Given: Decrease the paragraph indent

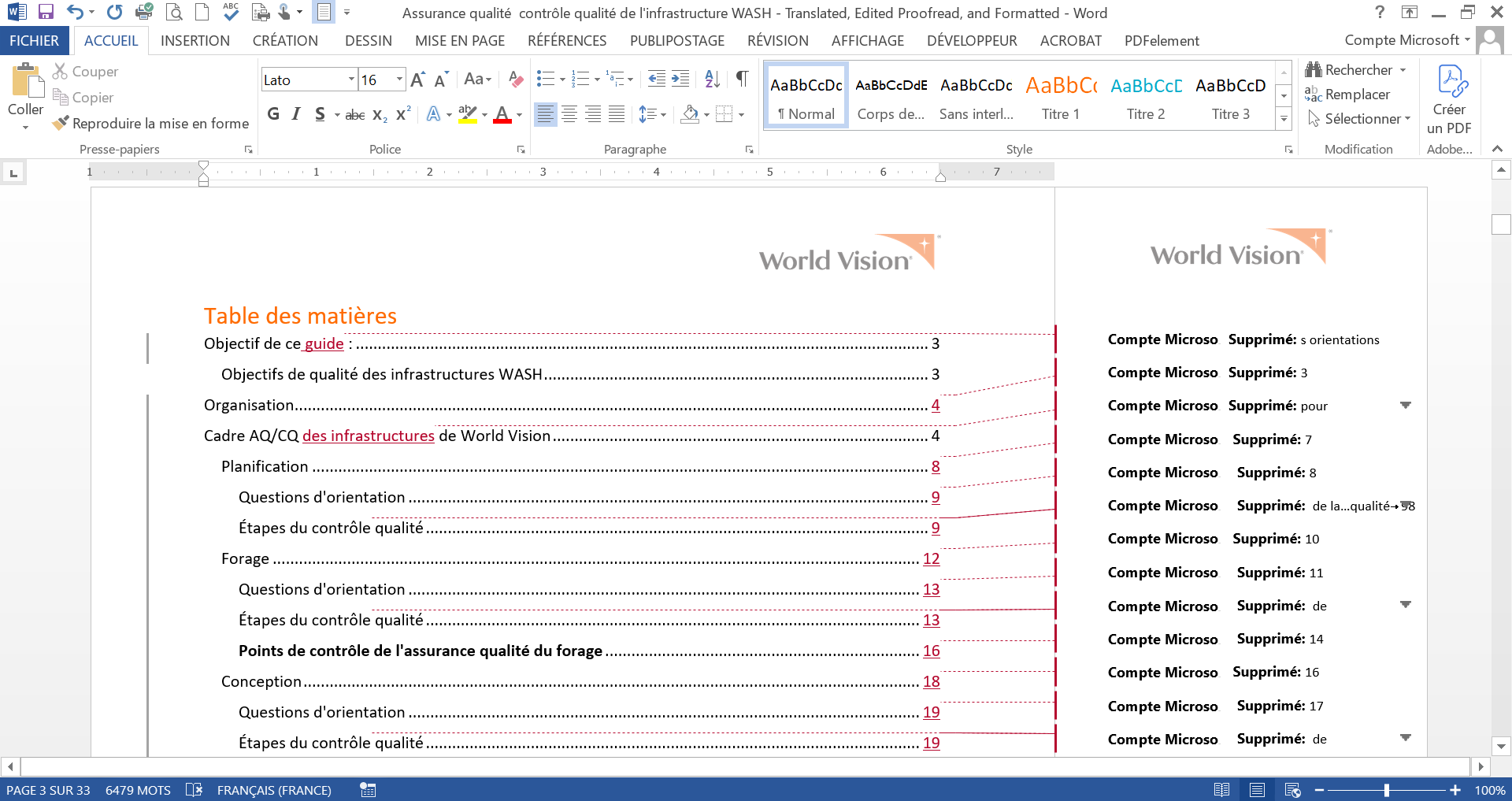Looking at the screenshot, I should tap(656, 79).
